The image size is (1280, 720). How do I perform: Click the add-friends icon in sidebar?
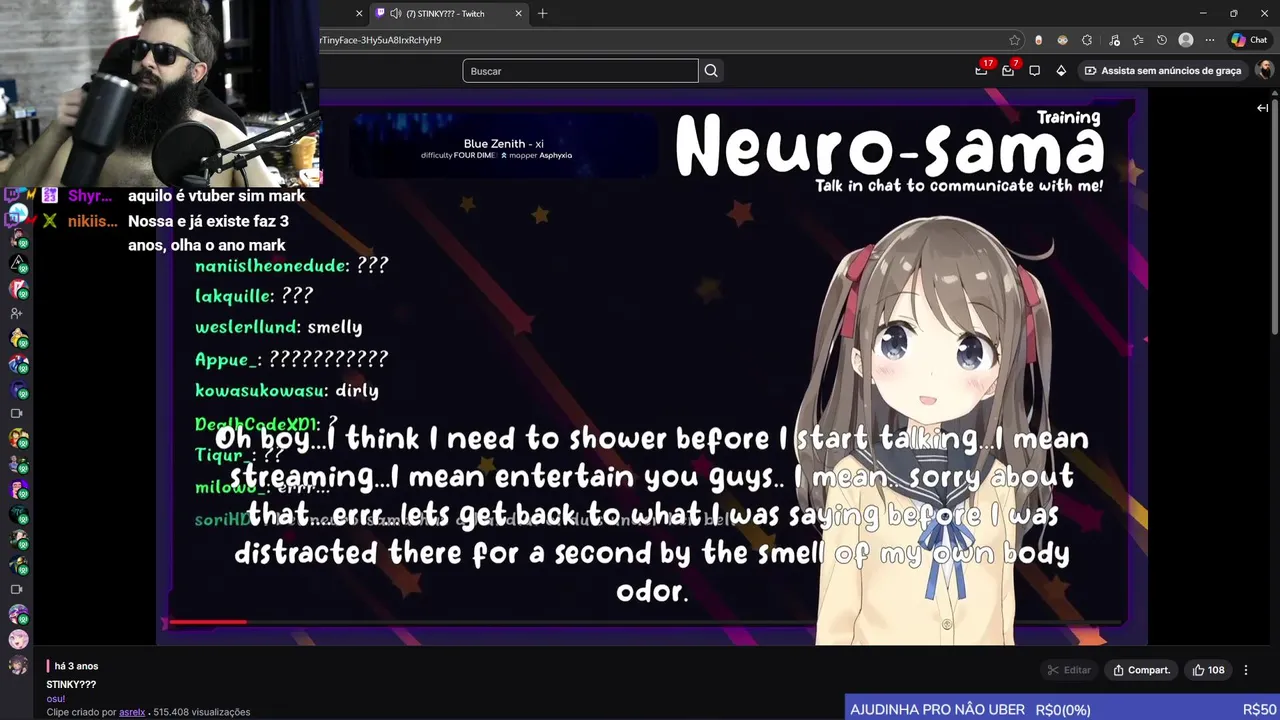click(x=16, y=313)
